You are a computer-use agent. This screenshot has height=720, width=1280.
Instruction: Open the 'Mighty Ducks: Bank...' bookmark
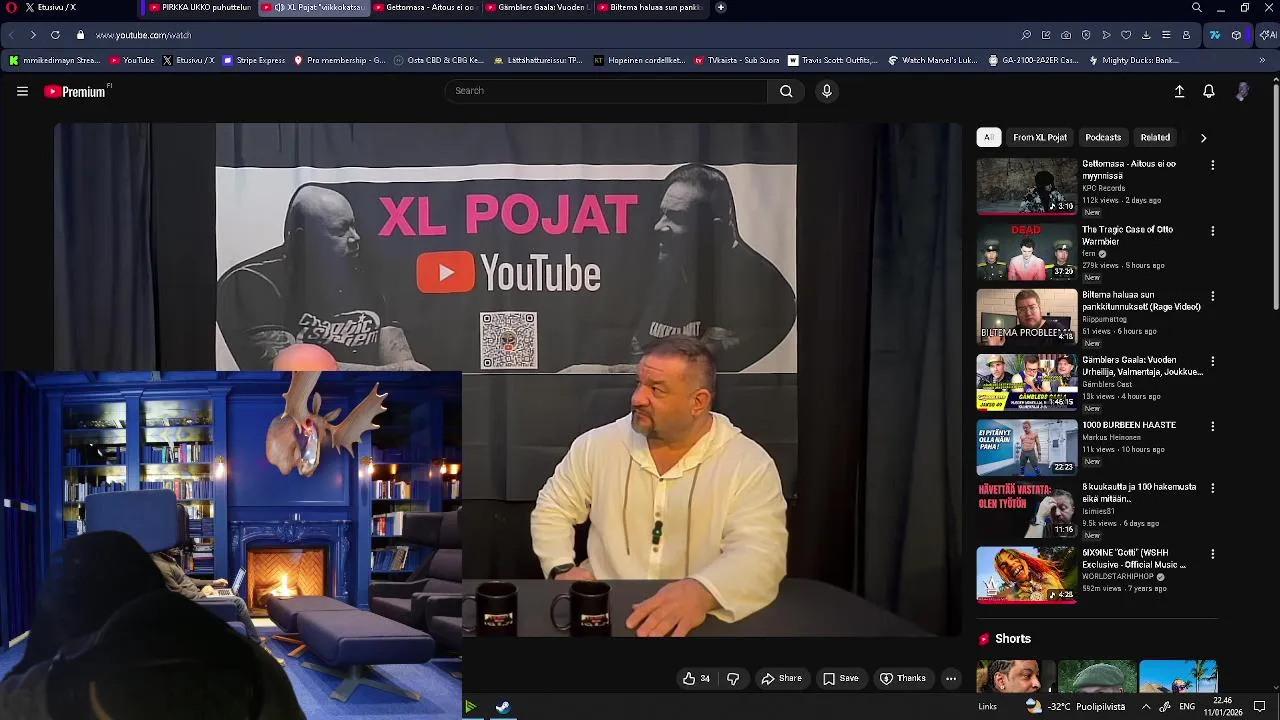[1133, 60]
